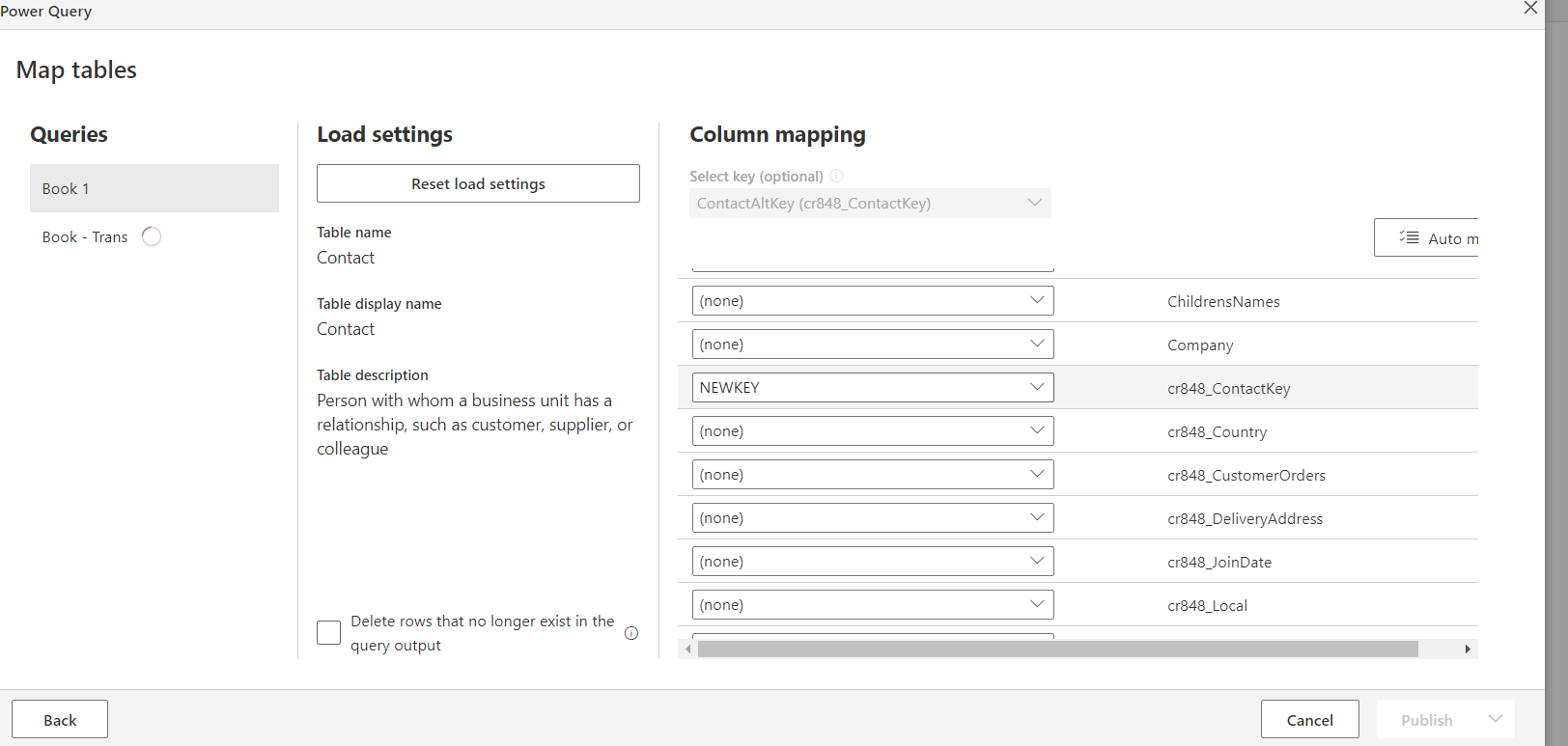Open source dropdown for cr848_JoinDate
The height and width of the screenshot is (746, 1568).
coord(873,562)
